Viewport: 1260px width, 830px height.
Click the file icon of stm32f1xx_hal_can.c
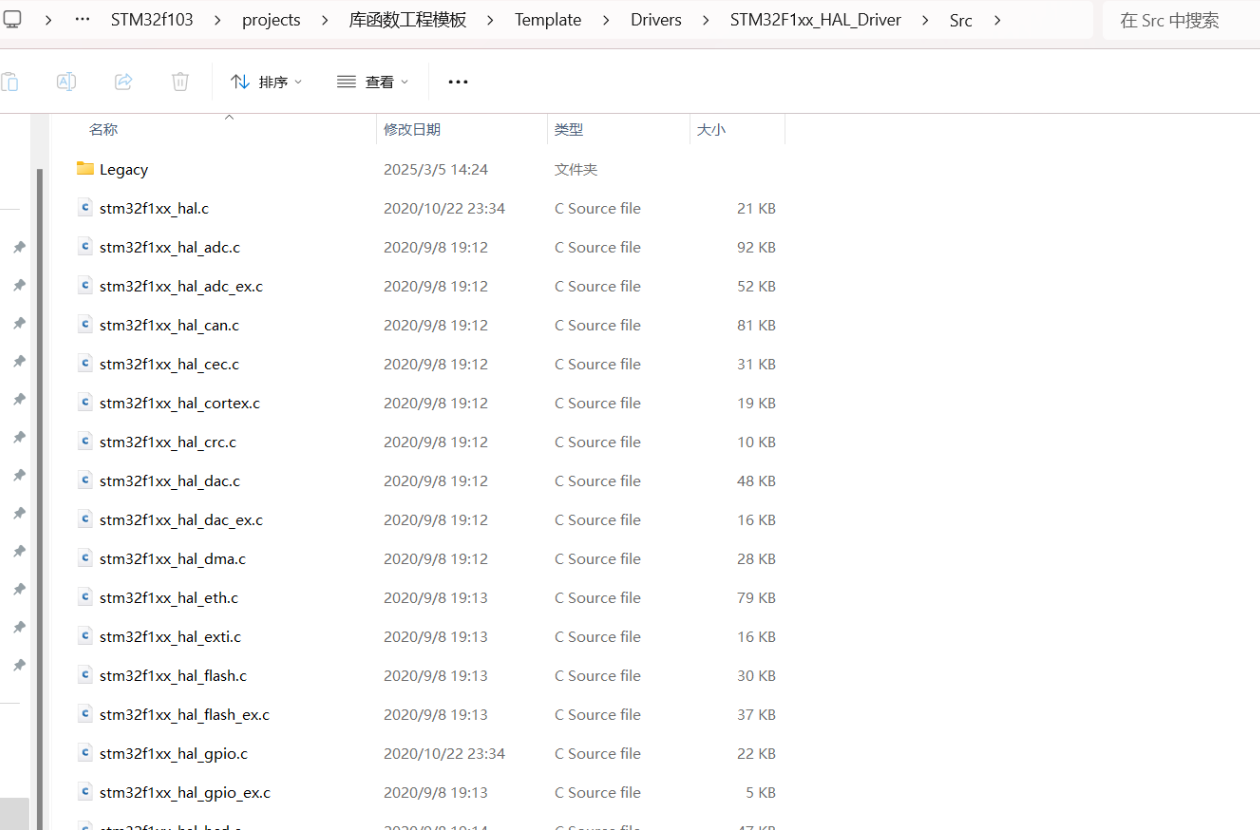85,325
